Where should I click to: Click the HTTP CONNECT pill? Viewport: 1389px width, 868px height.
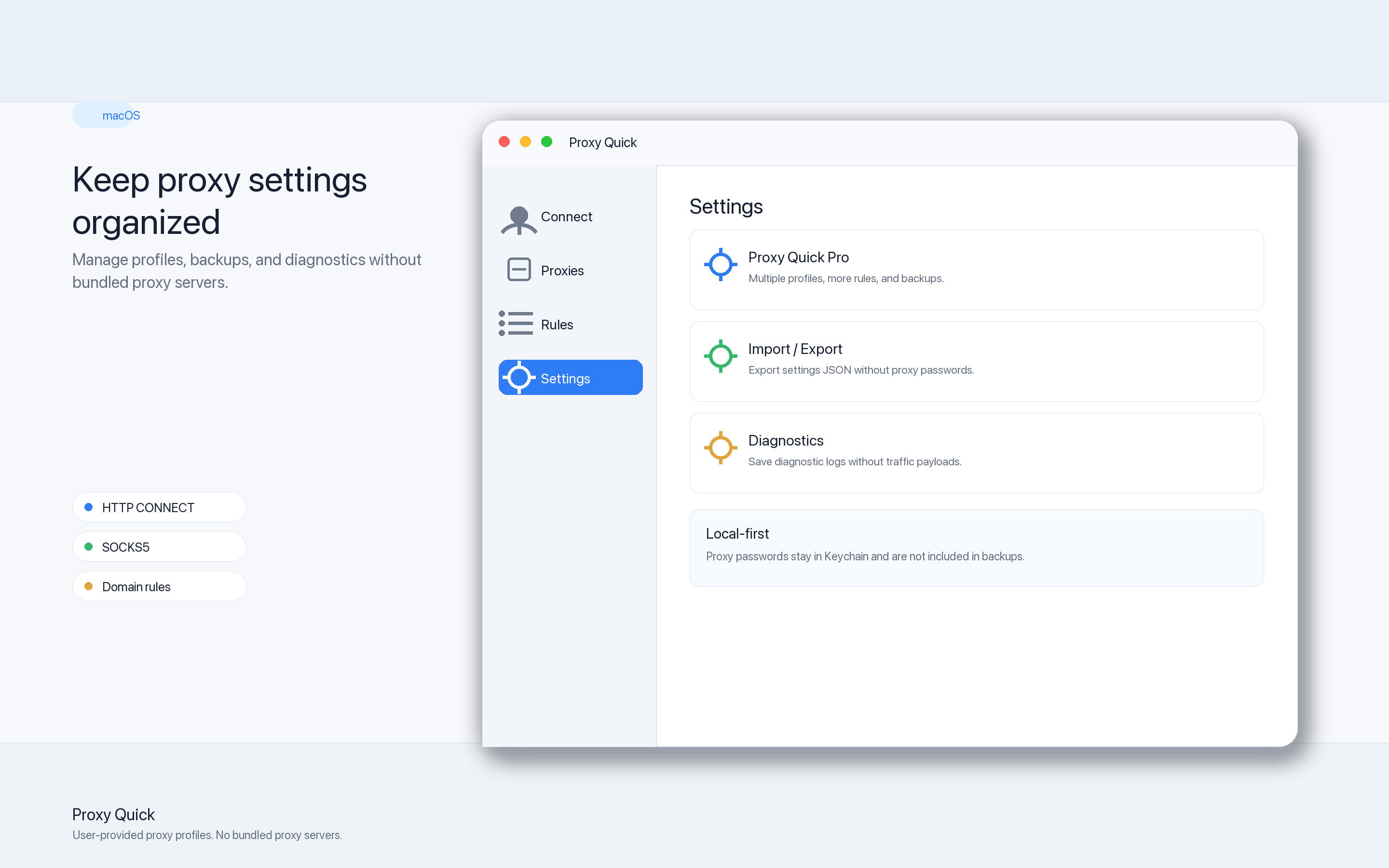pos(159,507)
